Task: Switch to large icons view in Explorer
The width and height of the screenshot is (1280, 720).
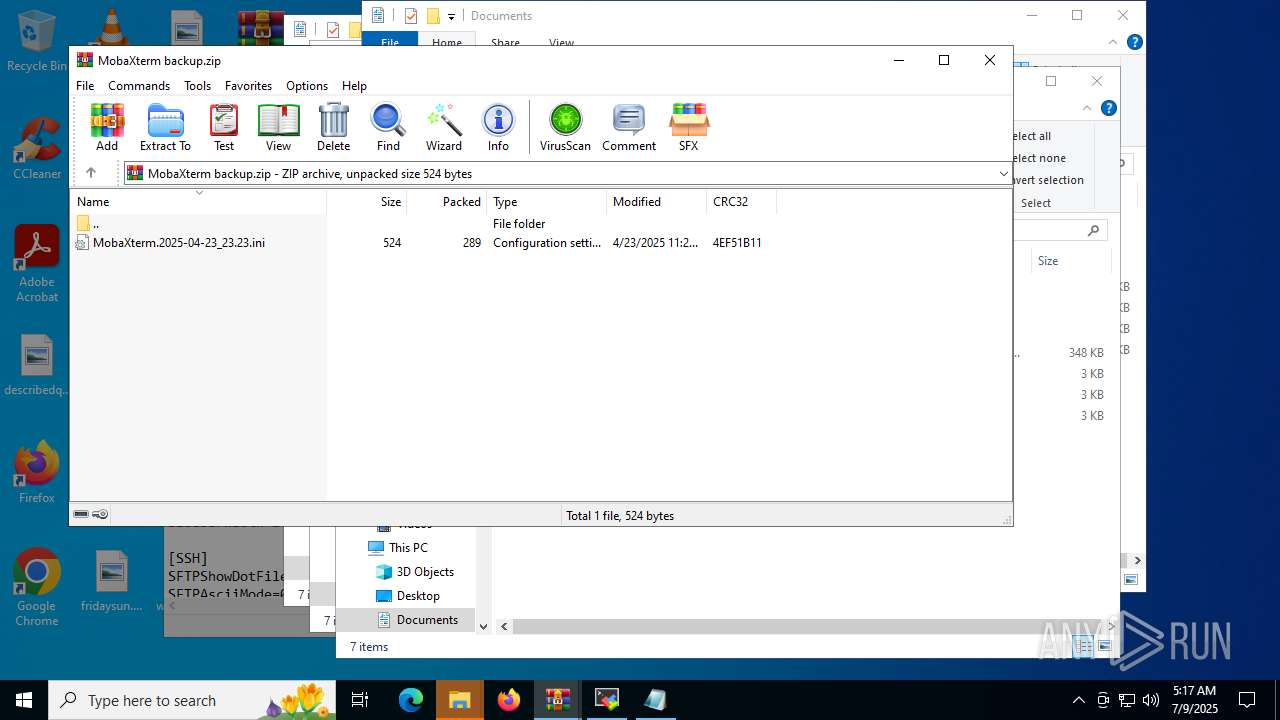Action: [1105, 647]
